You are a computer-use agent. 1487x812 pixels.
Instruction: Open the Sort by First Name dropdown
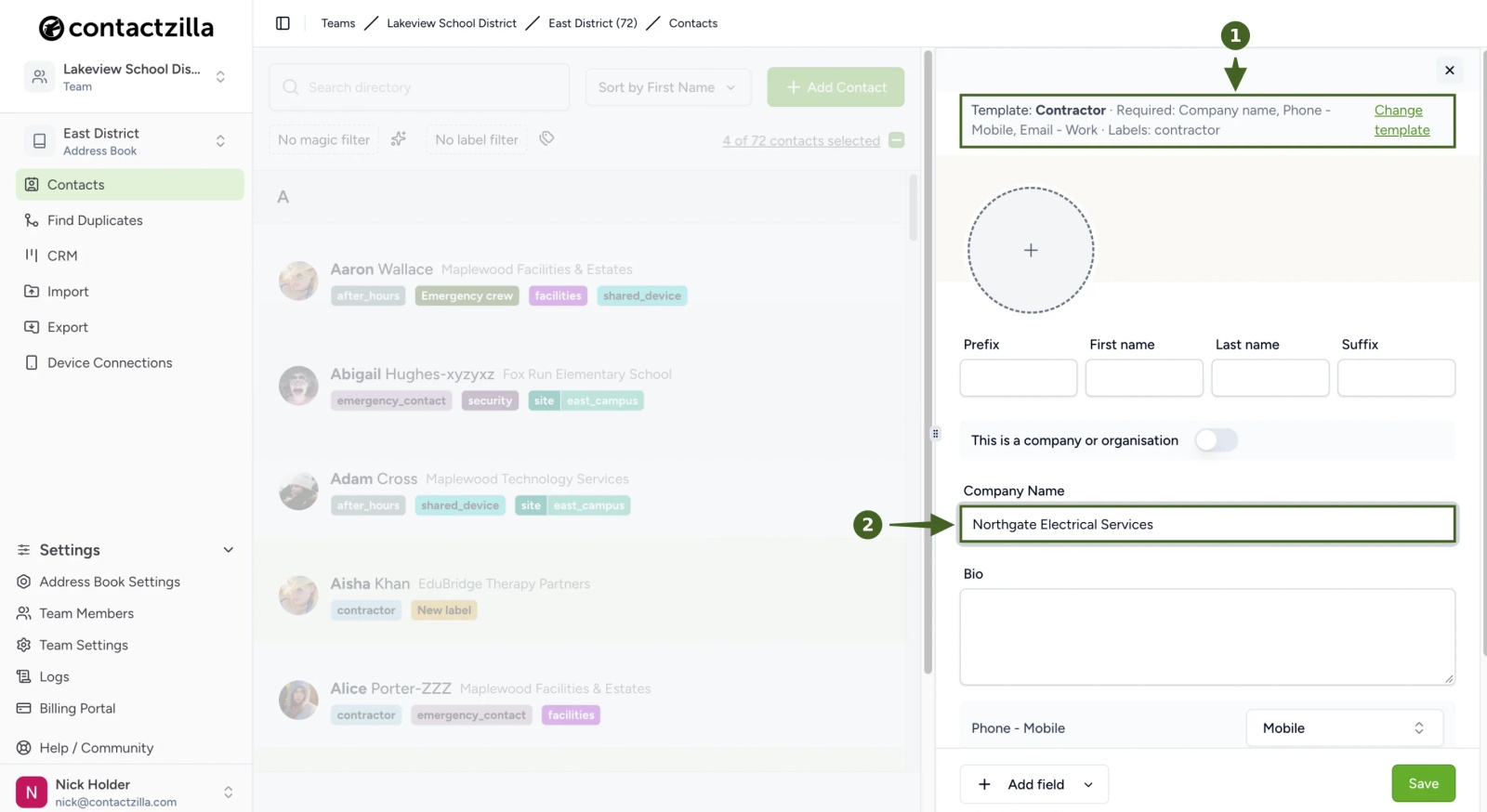[668, 87]
